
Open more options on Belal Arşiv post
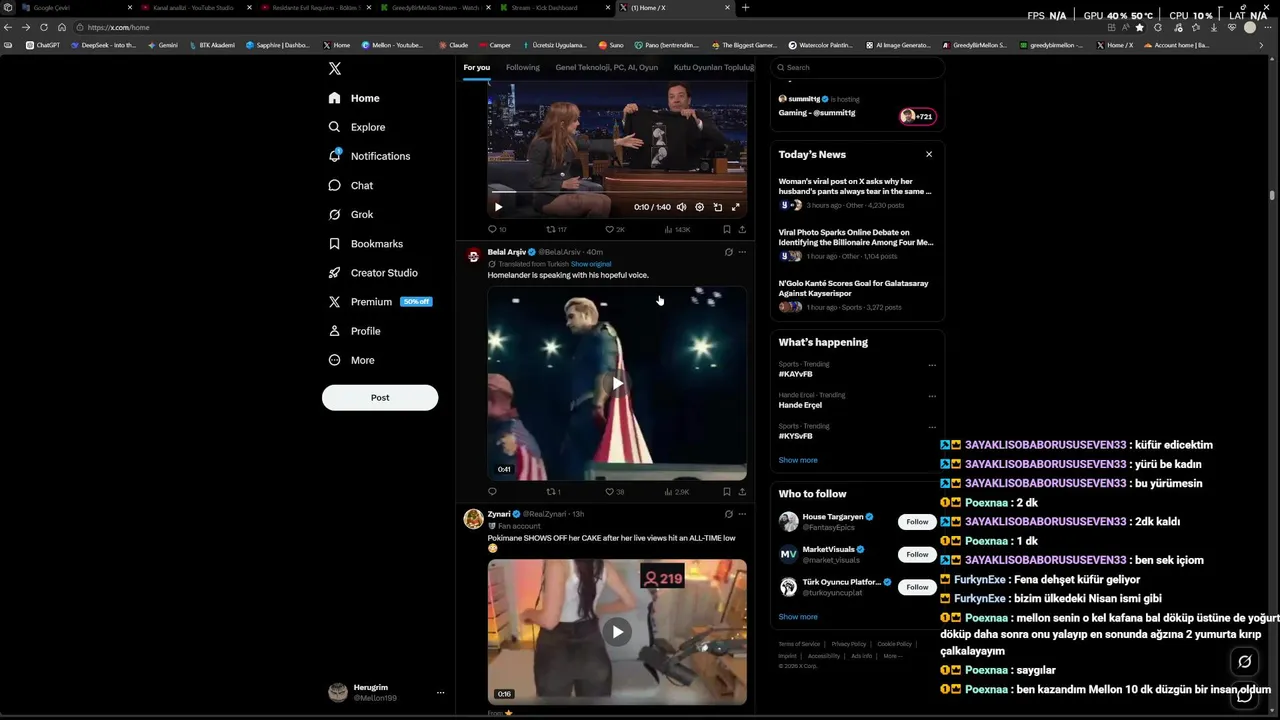click(x=742, y=252)
